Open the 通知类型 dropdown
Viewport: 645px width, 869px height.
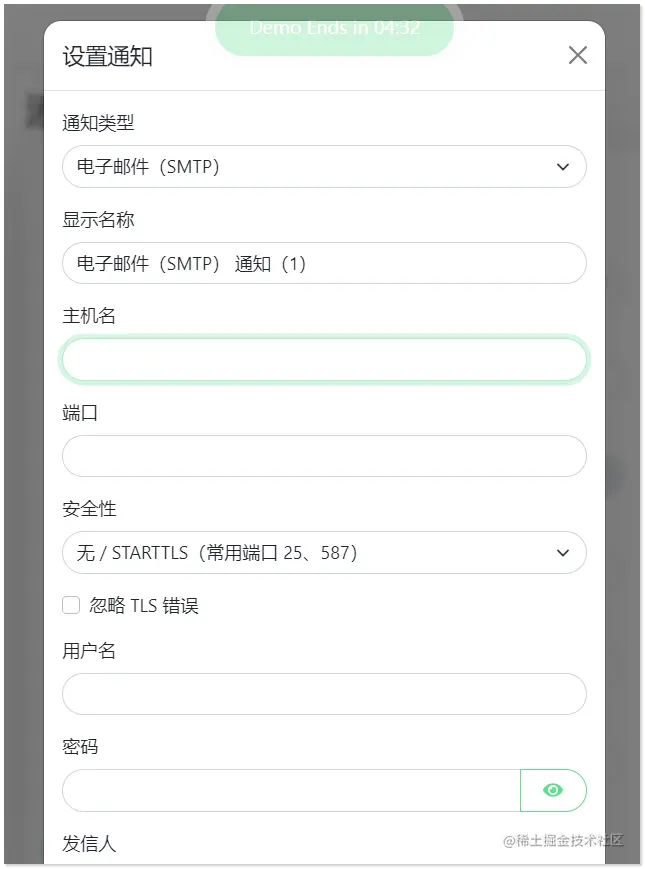[x=323, y=166]
